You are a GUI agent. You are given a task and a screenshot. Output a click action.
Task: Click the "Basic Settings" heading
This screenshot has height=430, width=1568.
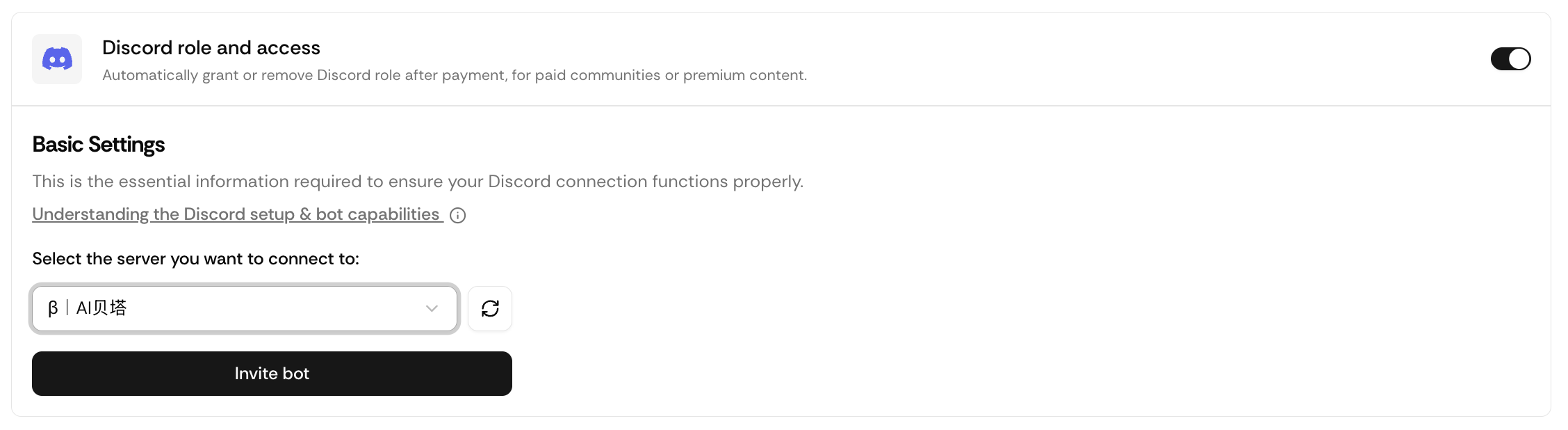[x=98, y=144]
